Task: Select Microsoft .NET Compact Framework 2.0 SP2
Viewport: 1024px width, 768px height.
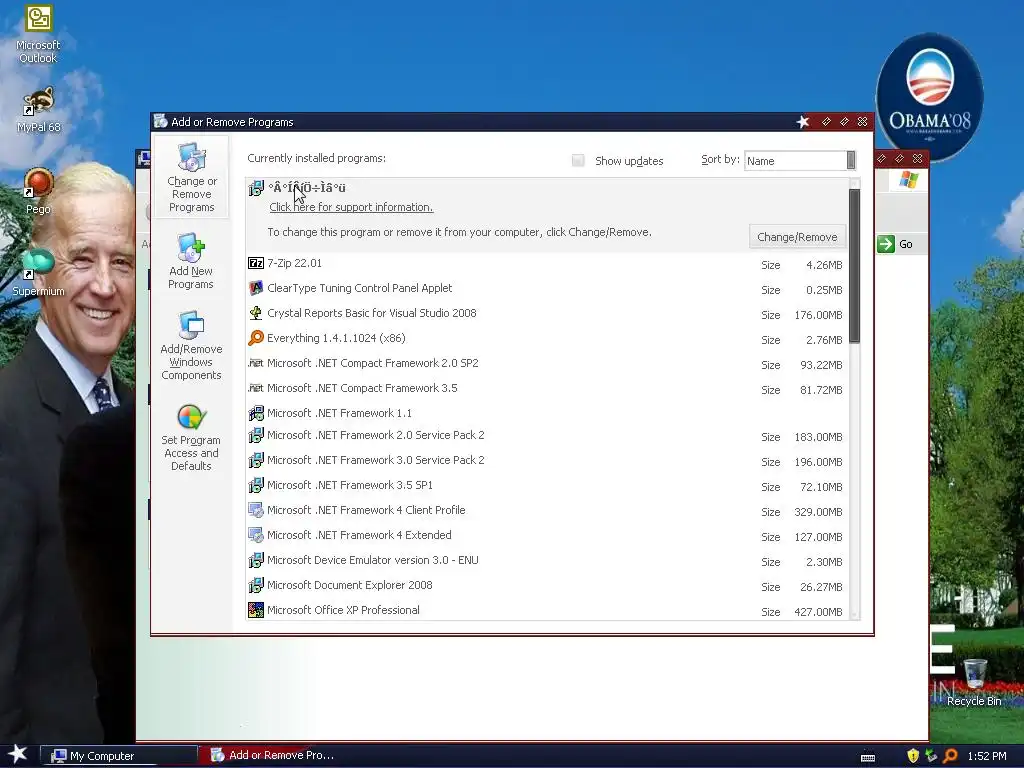Action: [x=547, y=364]
